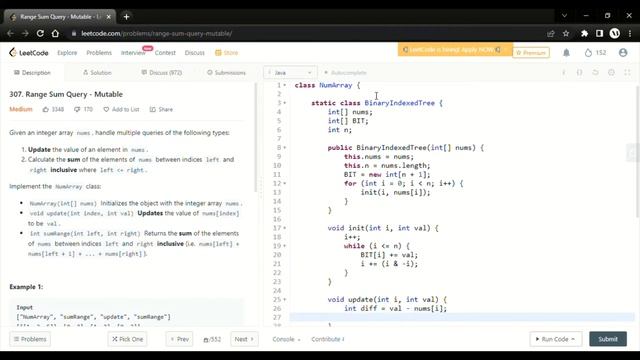
Task: Close the Range Sum Query browser tab
Action: click(109, 17)
